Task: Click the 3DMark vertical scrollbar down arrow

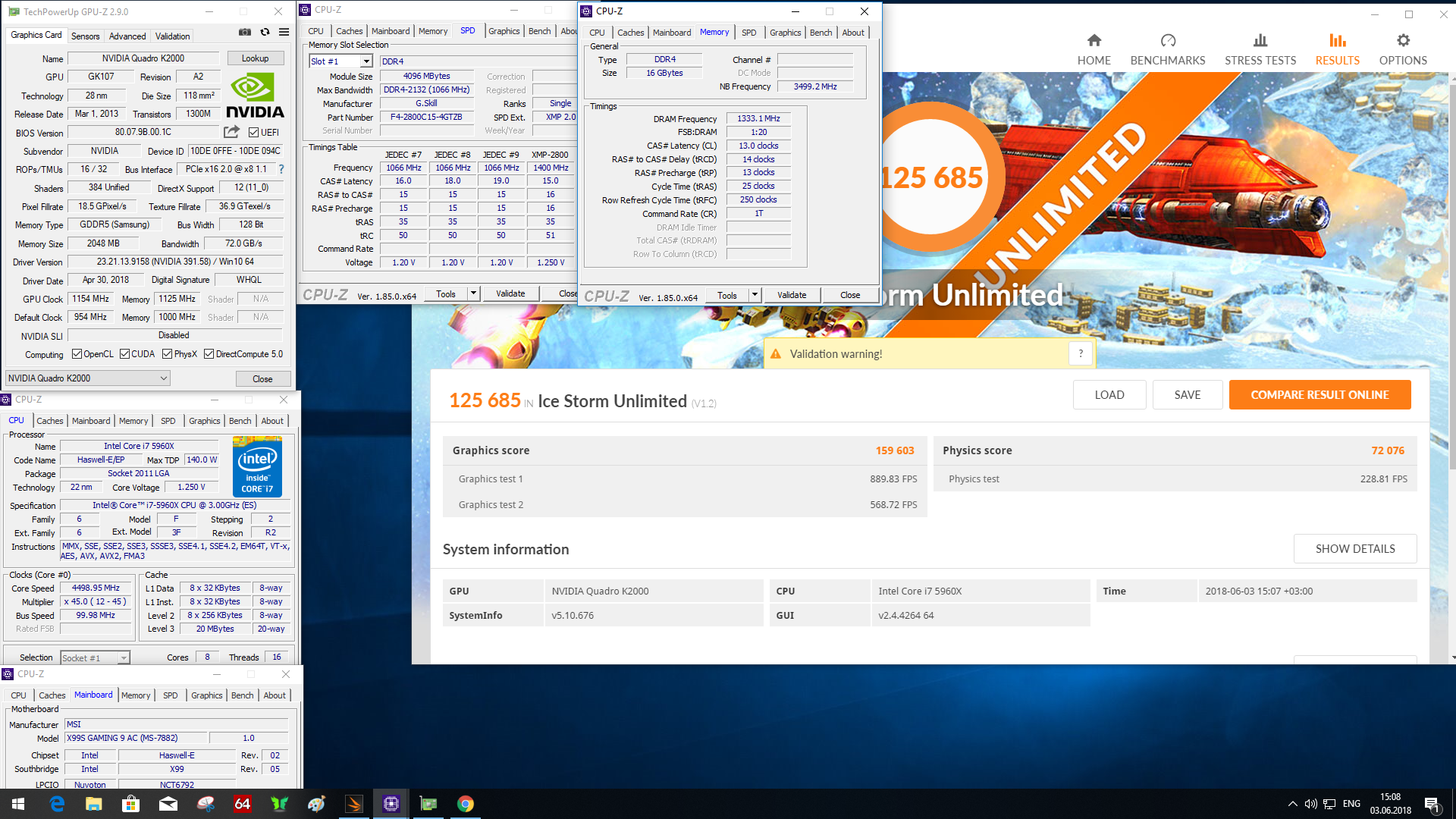Action: (1451, 657)
